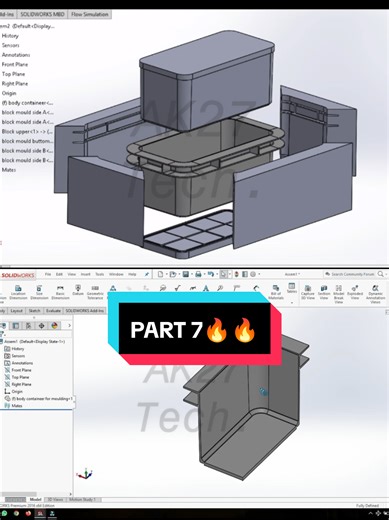This screenshot has height=520, width=389.
Task: Select Block upper<1> in upper tree
Action: click(x=27, y=131)
